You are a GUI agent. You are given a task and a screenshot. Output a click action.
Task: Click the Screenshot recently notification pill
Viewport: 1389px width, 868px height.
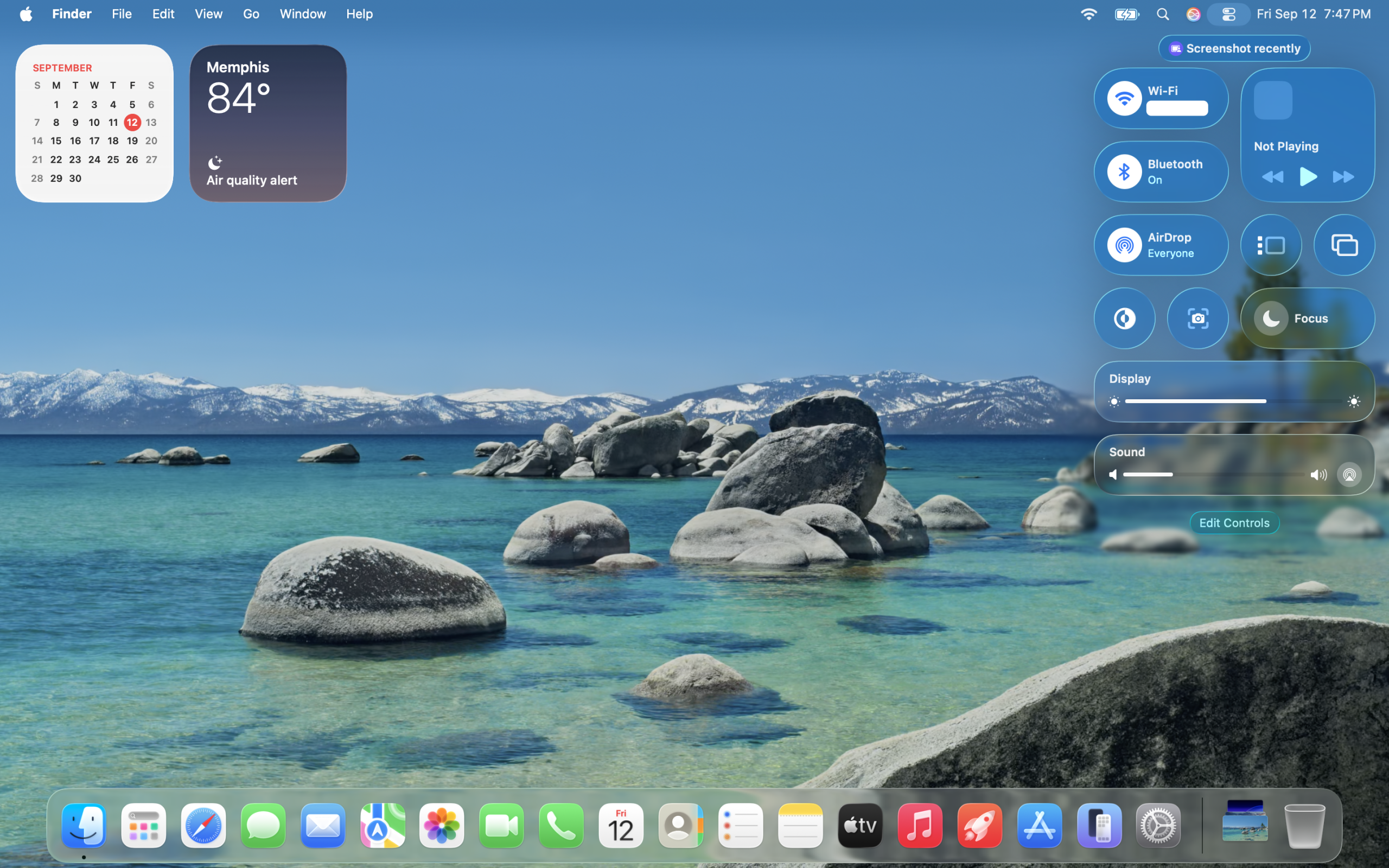[1233, 48]
